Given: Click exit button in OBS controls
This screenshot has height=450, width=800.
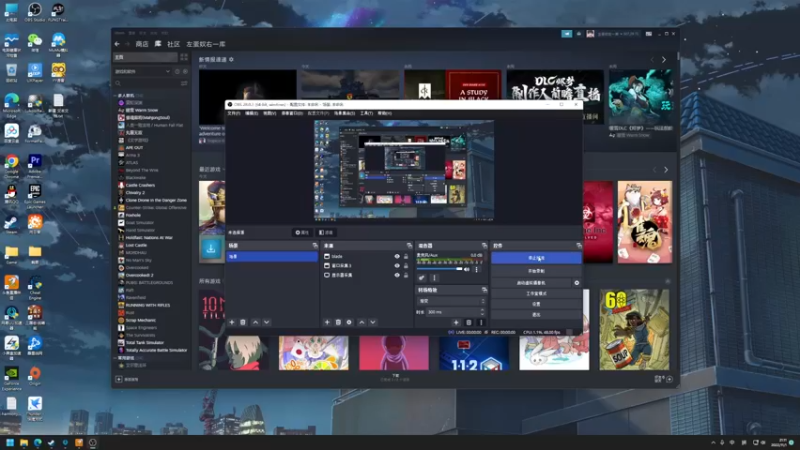Looking at the screenshot, I should tap(536, 315).
